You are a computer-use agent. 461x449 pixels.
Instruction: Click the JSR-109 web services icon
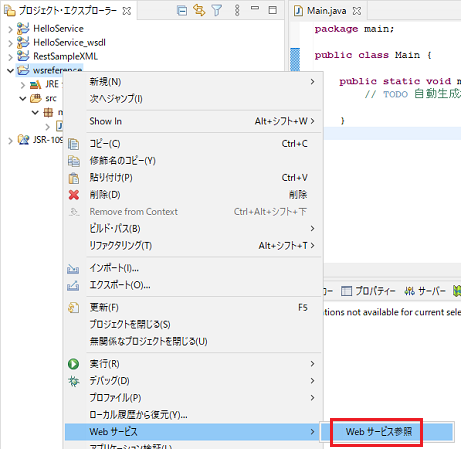click(x=23, y=139)
